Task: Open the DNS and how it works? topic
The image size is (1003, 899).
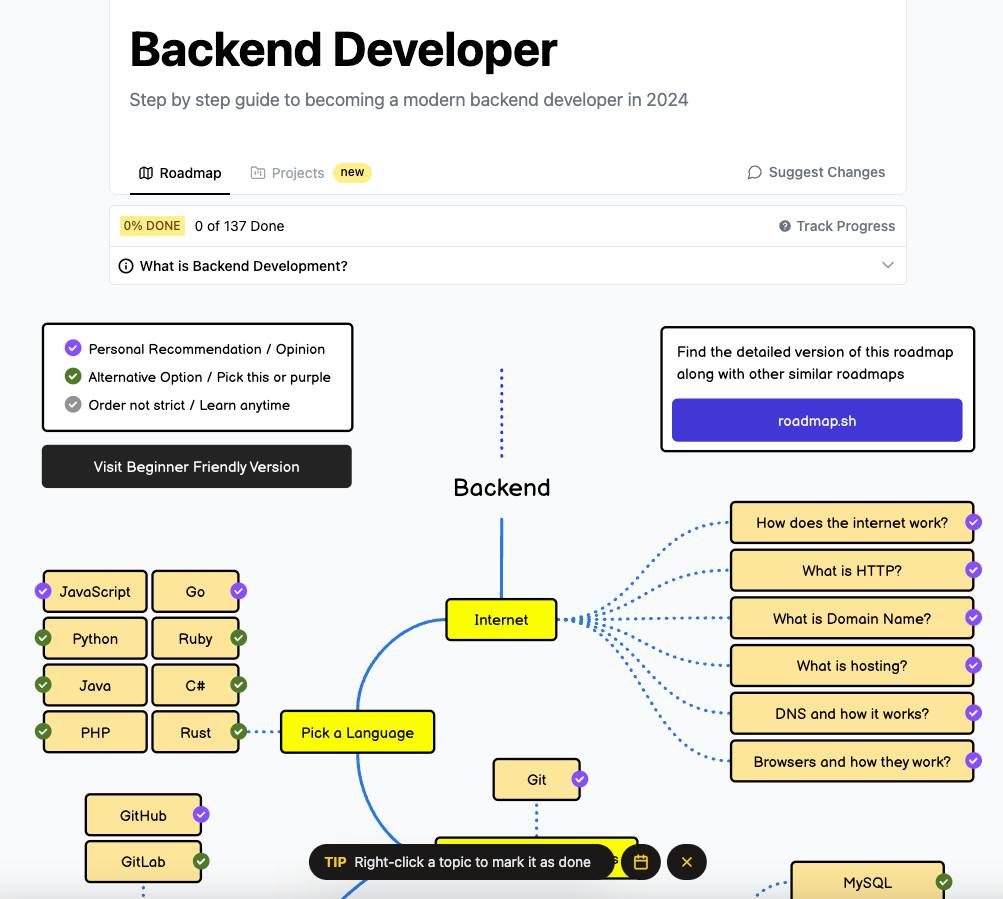Action: click(x=852, y=713)
